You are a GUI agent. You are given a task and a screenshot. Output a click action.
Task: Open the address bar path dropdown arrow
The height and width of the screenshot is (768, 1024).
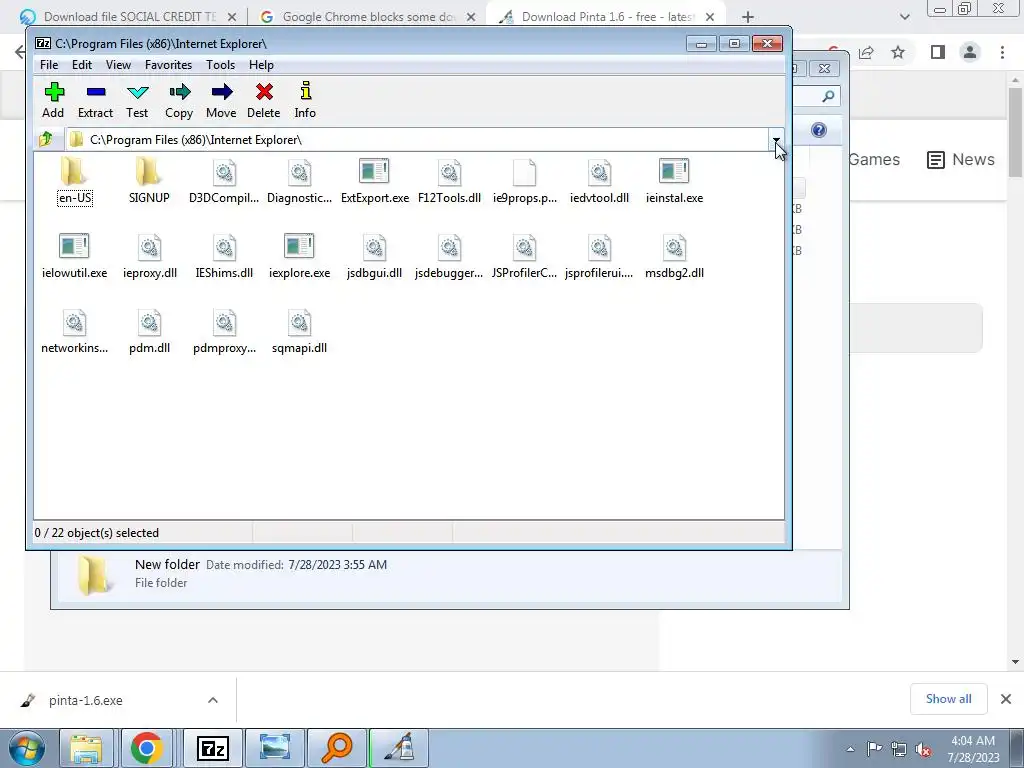coord(776,139)
